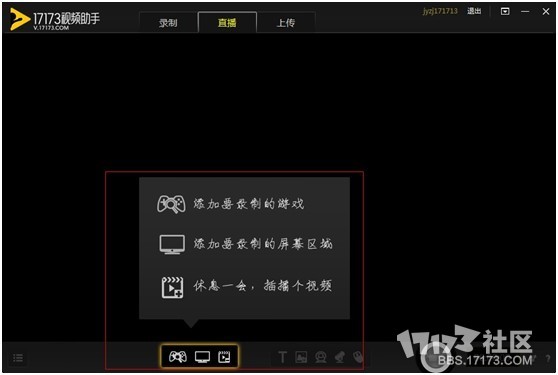Open the 上传 tab
This screenshot has width=558, height=375.
click(x=286, y=22)
